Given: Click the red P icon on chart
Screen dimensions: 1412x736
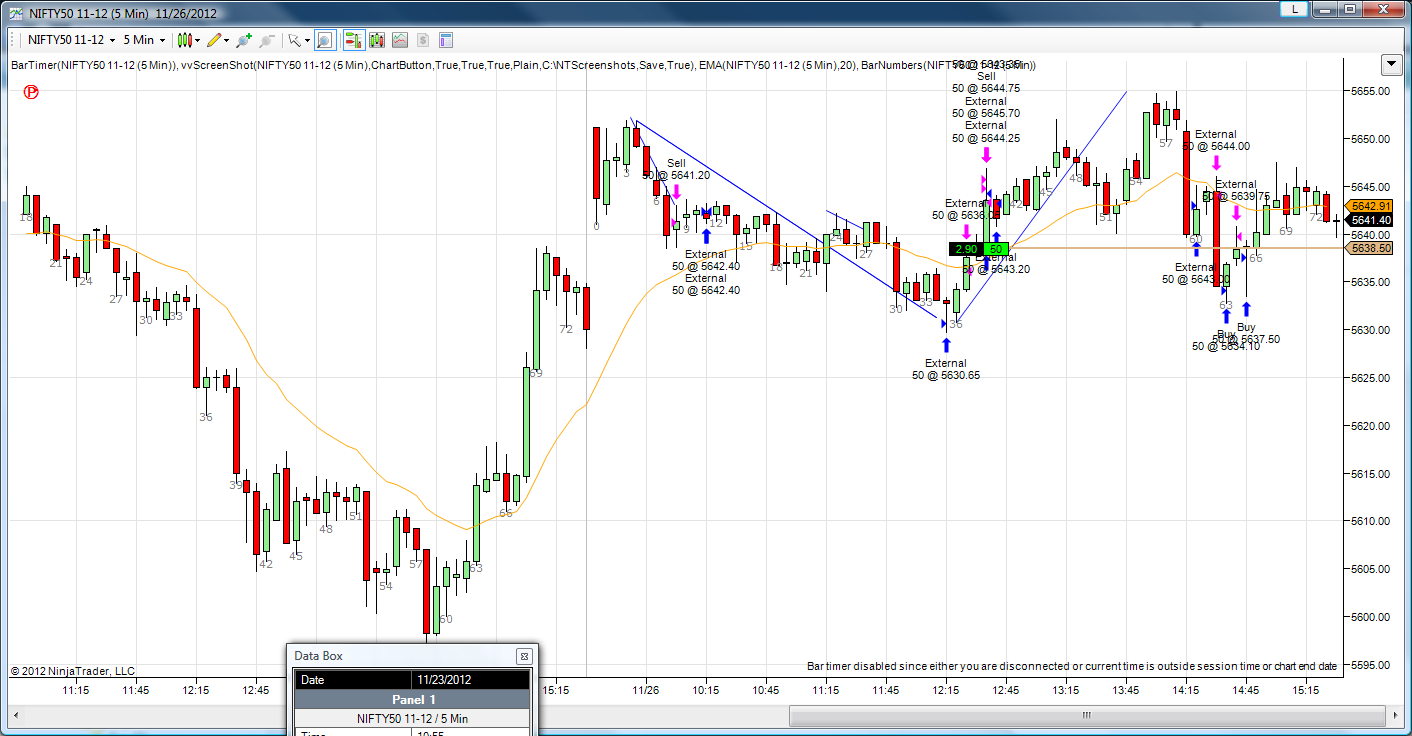Looking at the screenshot, I should (31, 92).
